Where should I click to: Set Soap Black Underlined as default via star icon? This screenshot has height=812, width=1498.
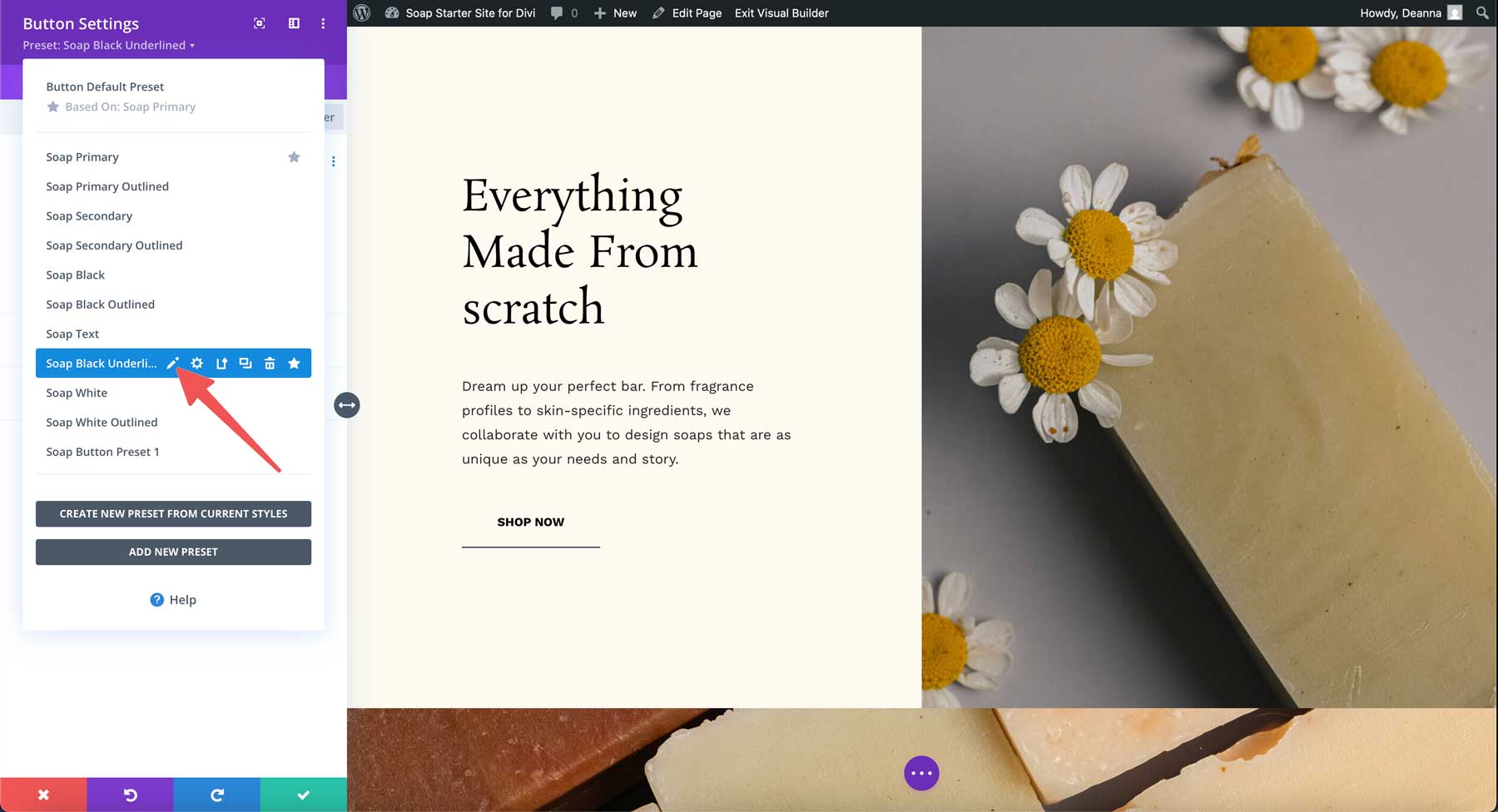click(x=294, y=364)
